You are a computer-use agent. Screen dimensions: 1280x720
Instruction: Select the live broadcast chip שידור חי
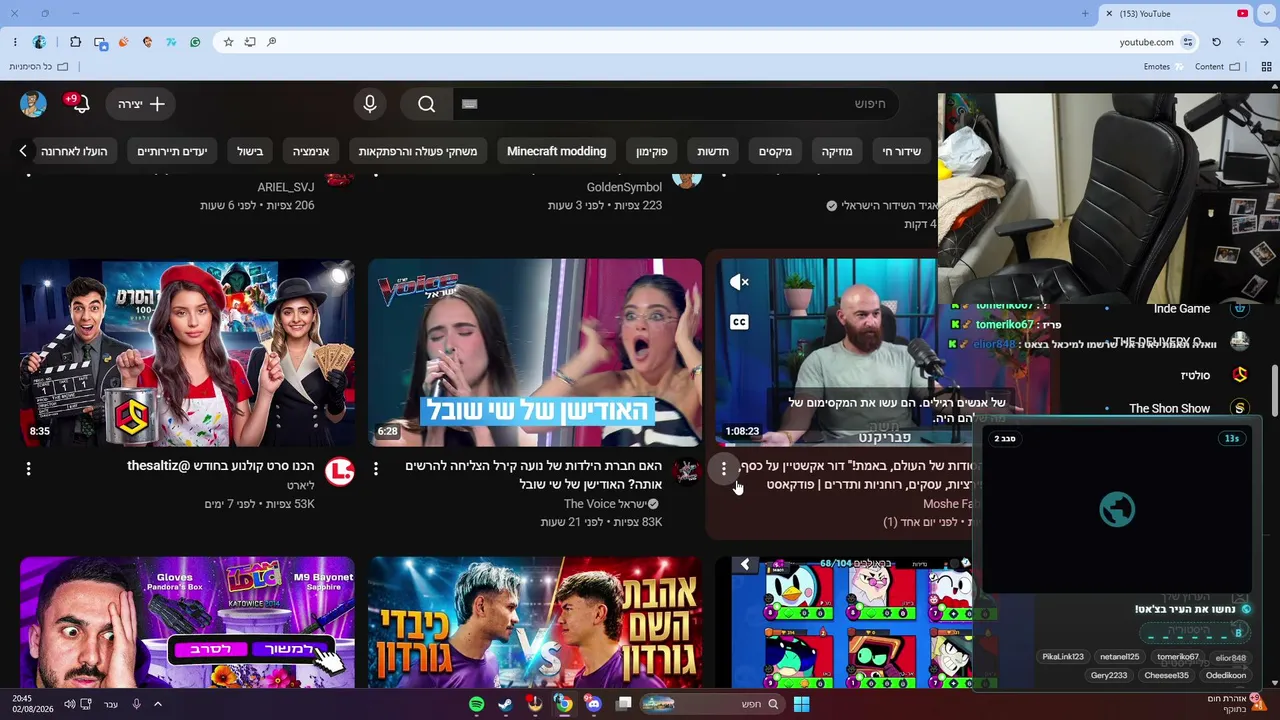(x=901, y=152)
